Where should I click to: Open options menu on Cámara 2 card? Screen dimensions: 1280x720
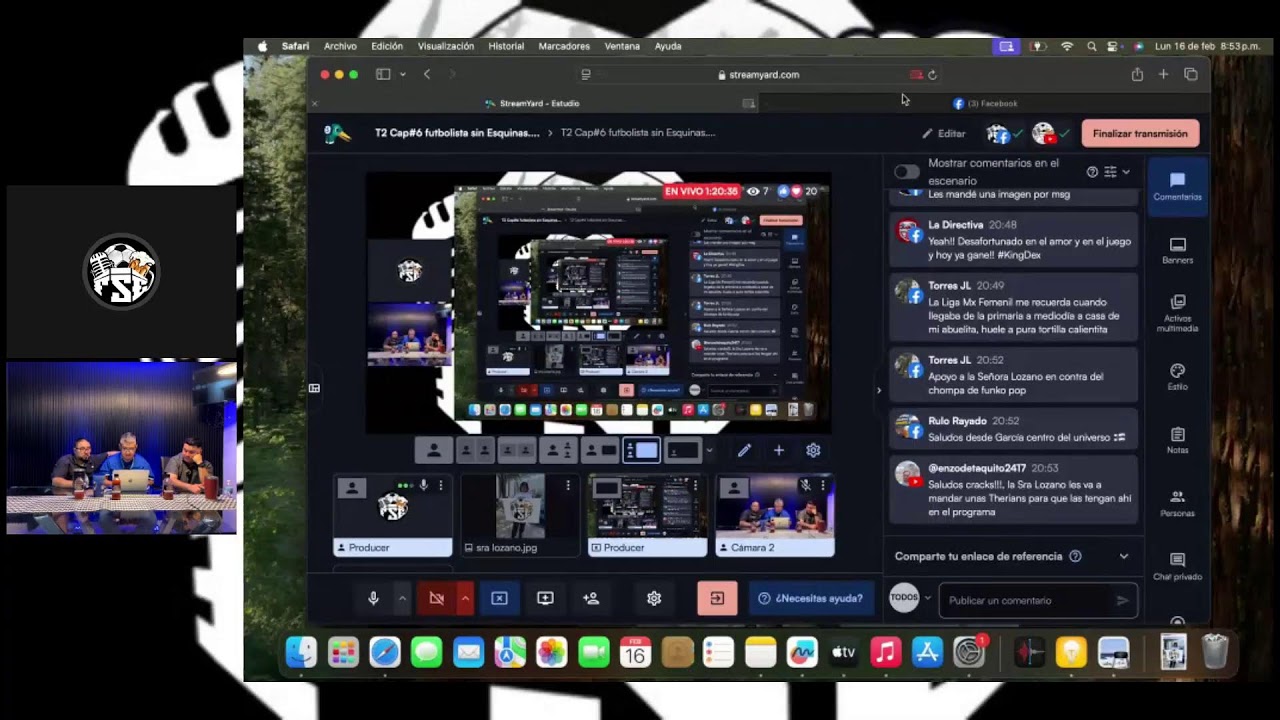(823, 486)
